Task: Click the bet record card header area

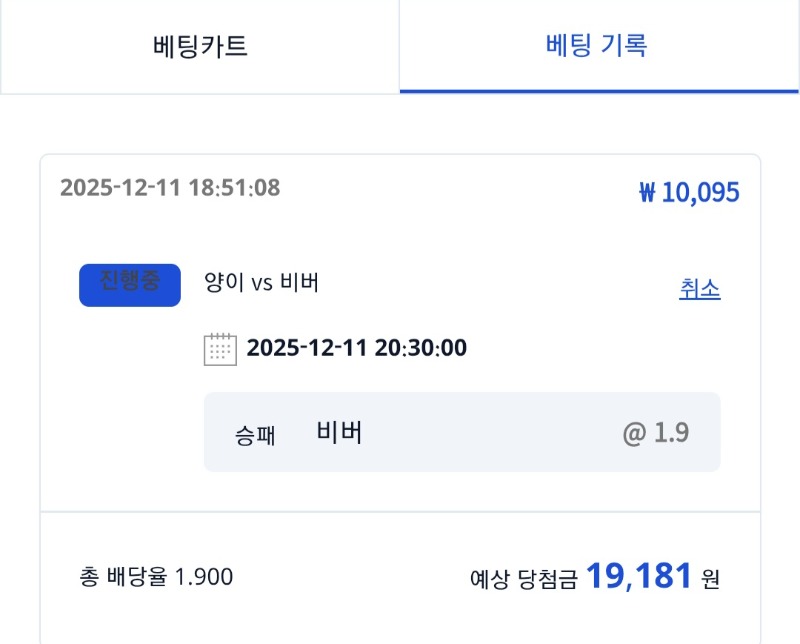Action: tap(400, 190)
